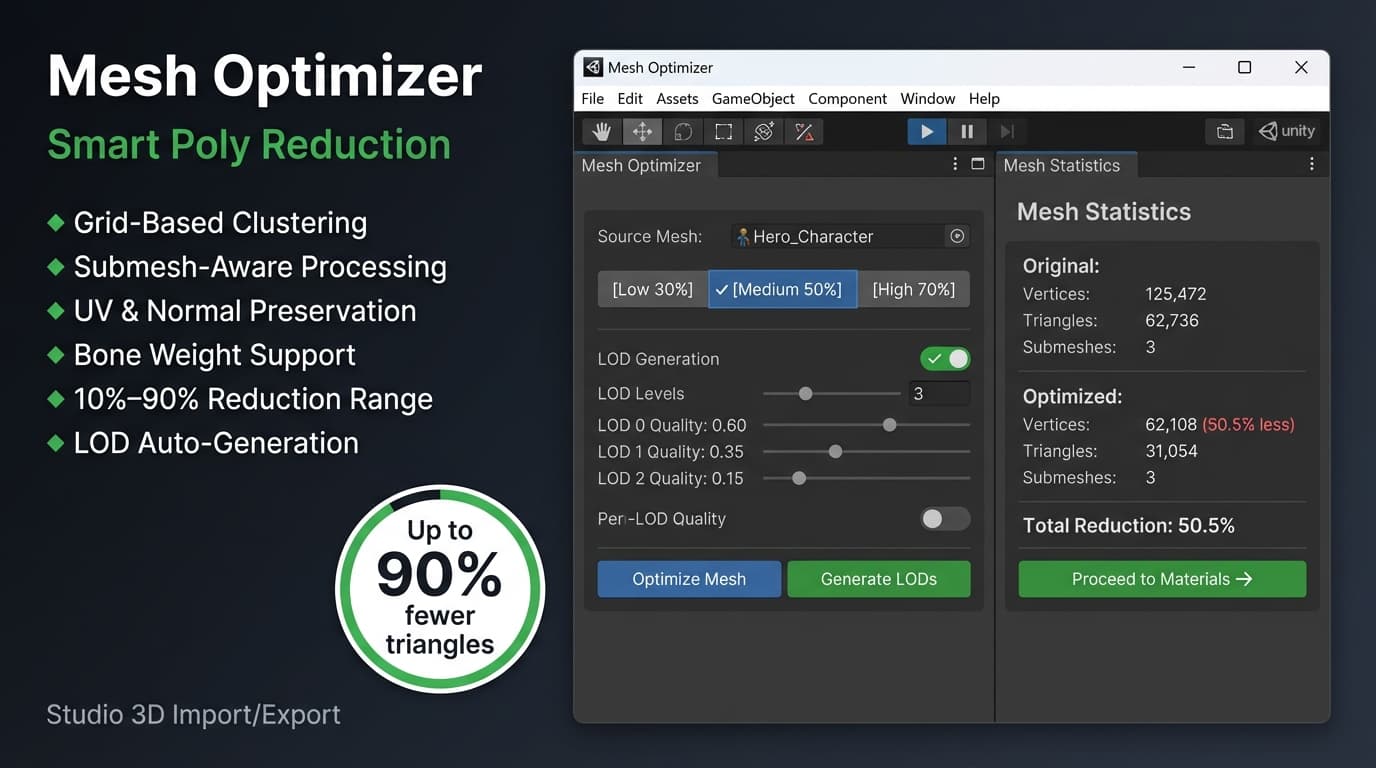Viewport: 1376px width, 768px height.
Task: Select the combined Transform tool
Action: click(x=763, y=131)
